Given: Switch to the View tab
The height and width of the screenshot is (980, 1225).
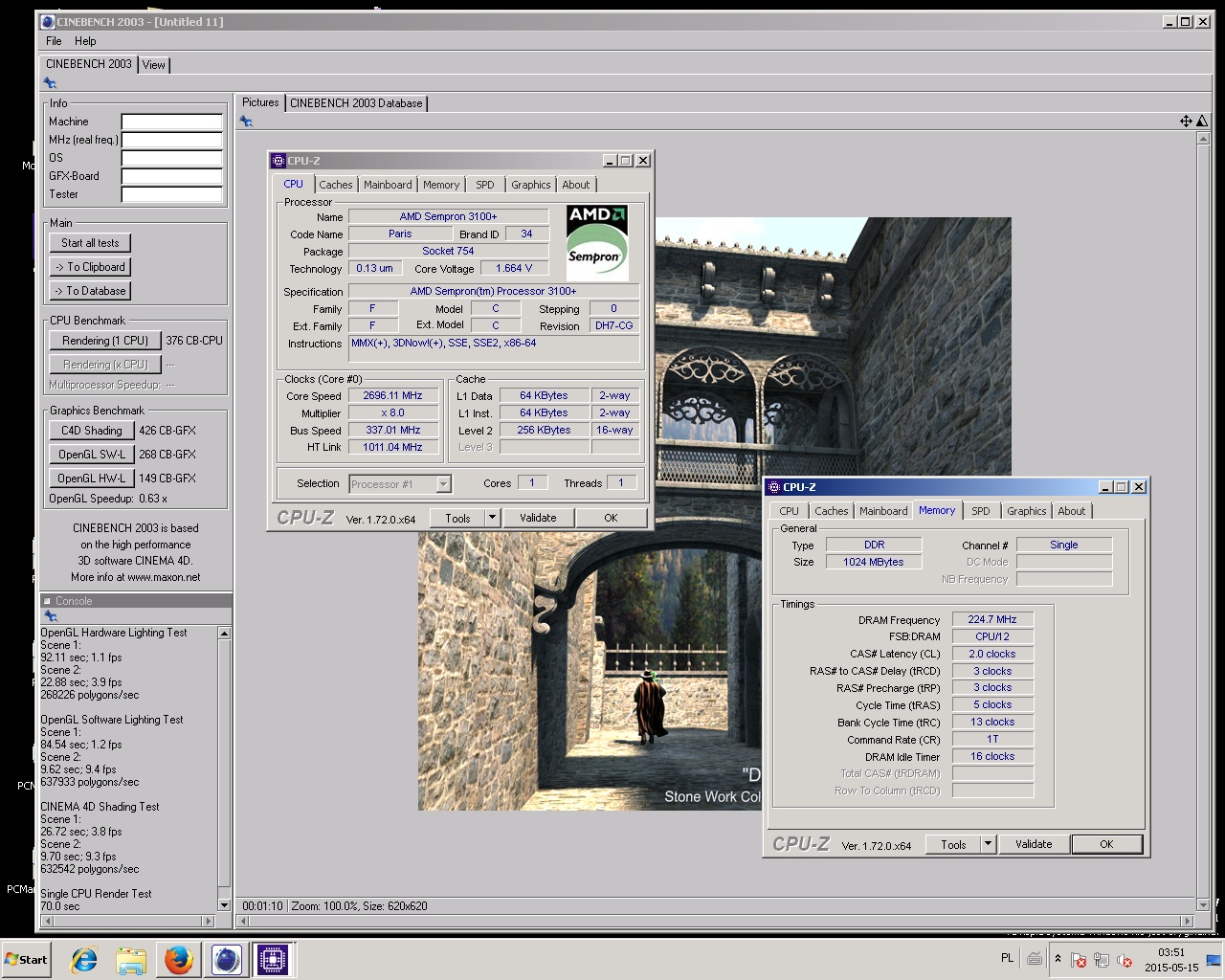Looking at the screenshot, I should (x=154, y=65).
